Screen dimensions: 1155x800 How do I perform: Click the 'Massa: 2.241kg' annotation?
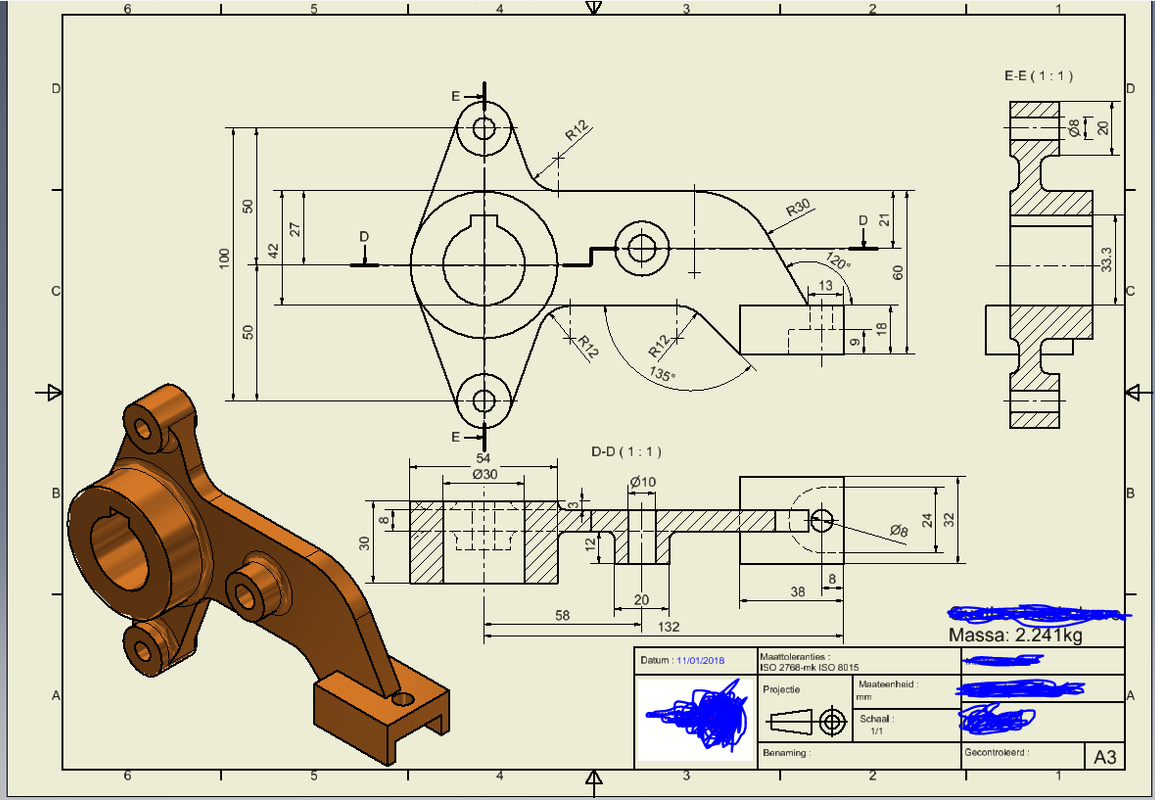pyautogui.click(x=1015, y=635)
